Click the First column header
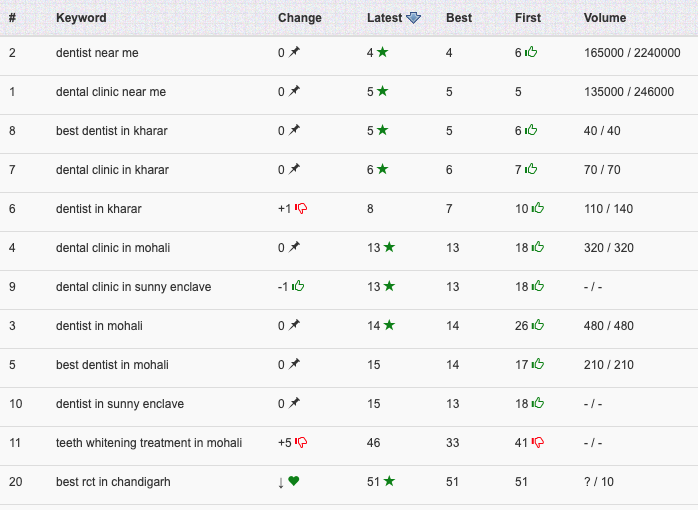698x510 pixels. [528, 18]
